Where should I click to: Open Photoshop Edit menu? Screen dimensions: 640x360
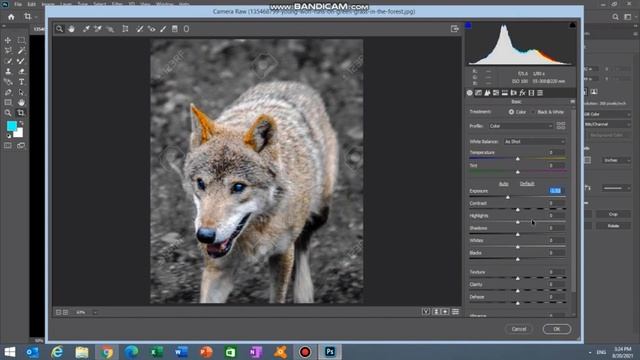tap(31, 4)
